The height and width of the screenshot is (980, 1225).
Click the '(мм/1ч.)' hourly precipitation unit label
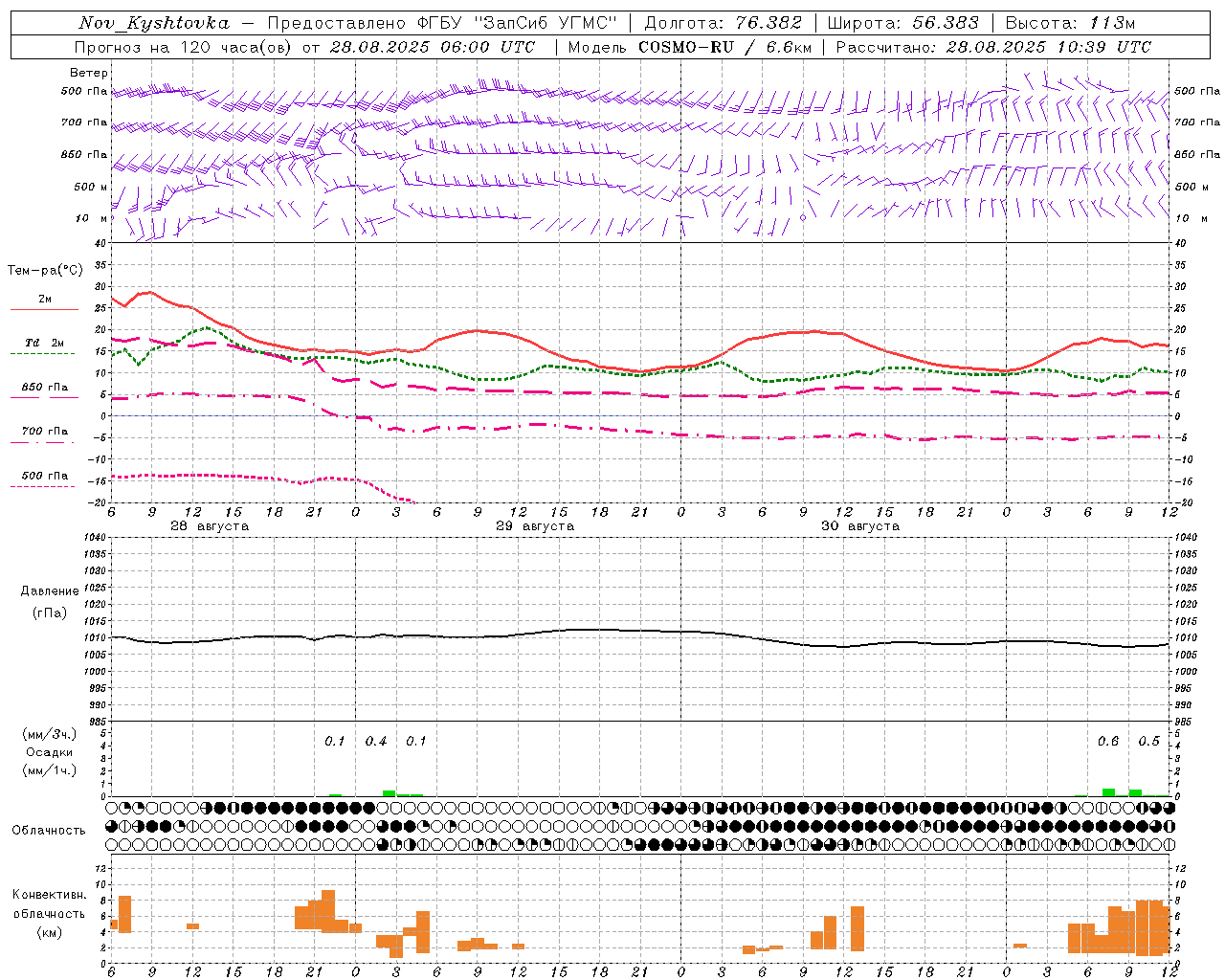pos(50,770)
